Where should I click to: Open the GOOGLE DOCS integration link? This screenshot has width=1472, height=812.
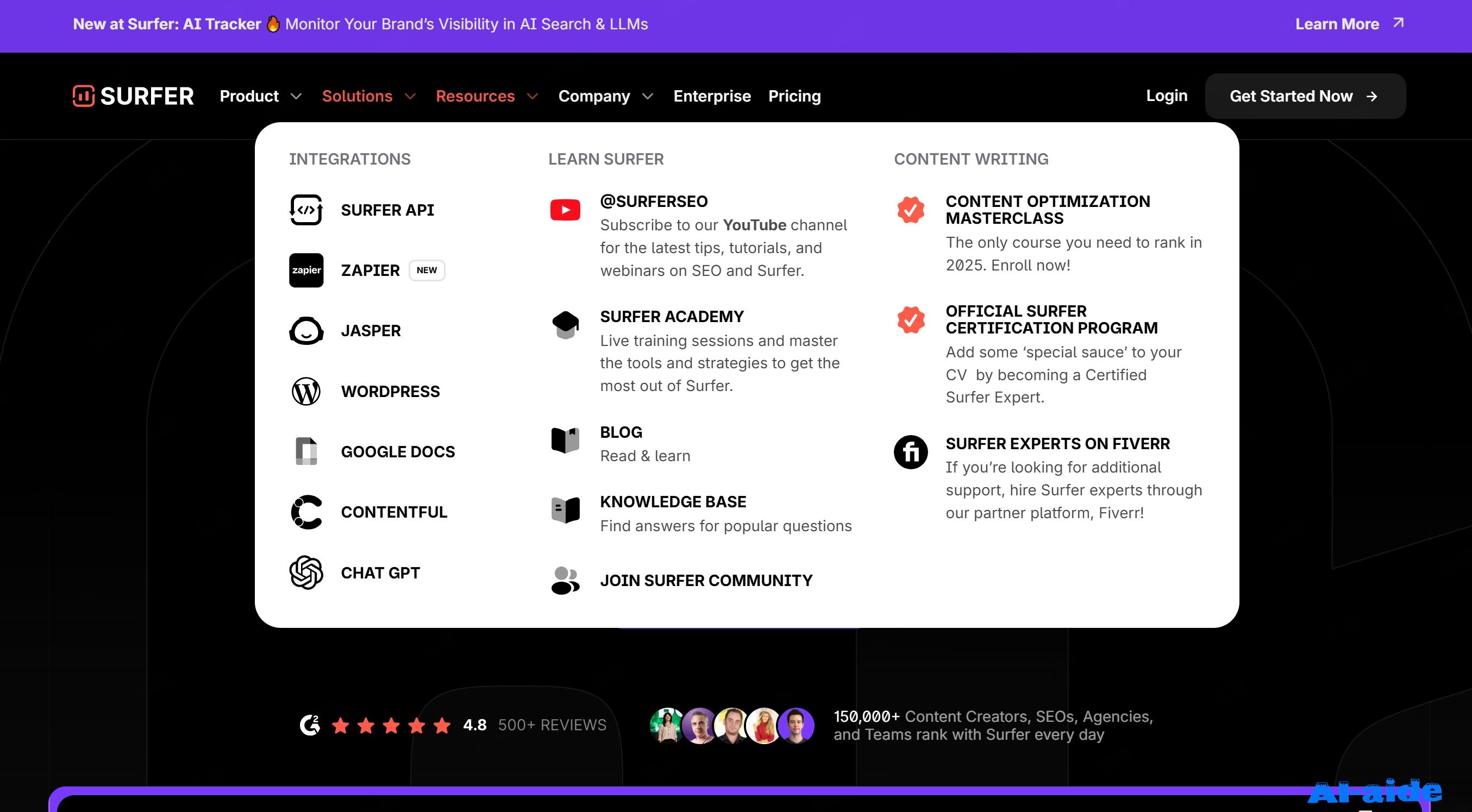point(398,451)
